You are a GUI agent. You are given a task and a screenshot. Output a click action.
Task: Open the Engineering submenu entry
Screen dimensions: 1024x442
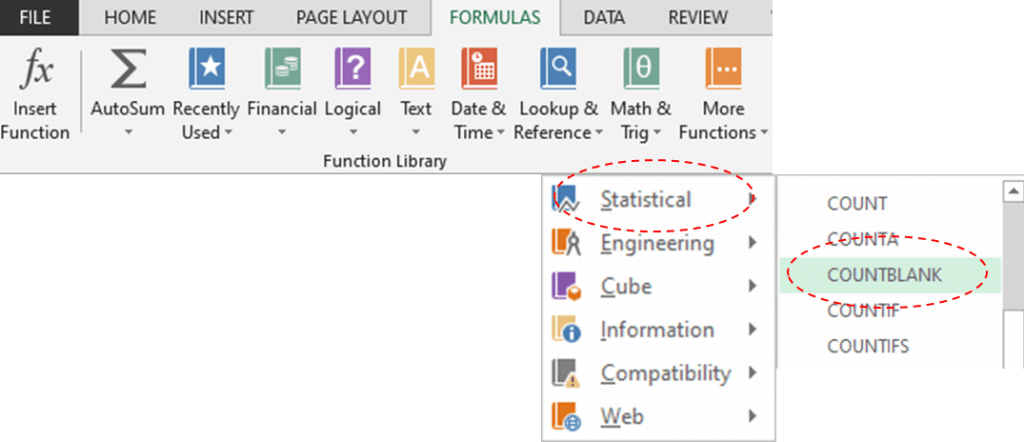click(658, 243)
